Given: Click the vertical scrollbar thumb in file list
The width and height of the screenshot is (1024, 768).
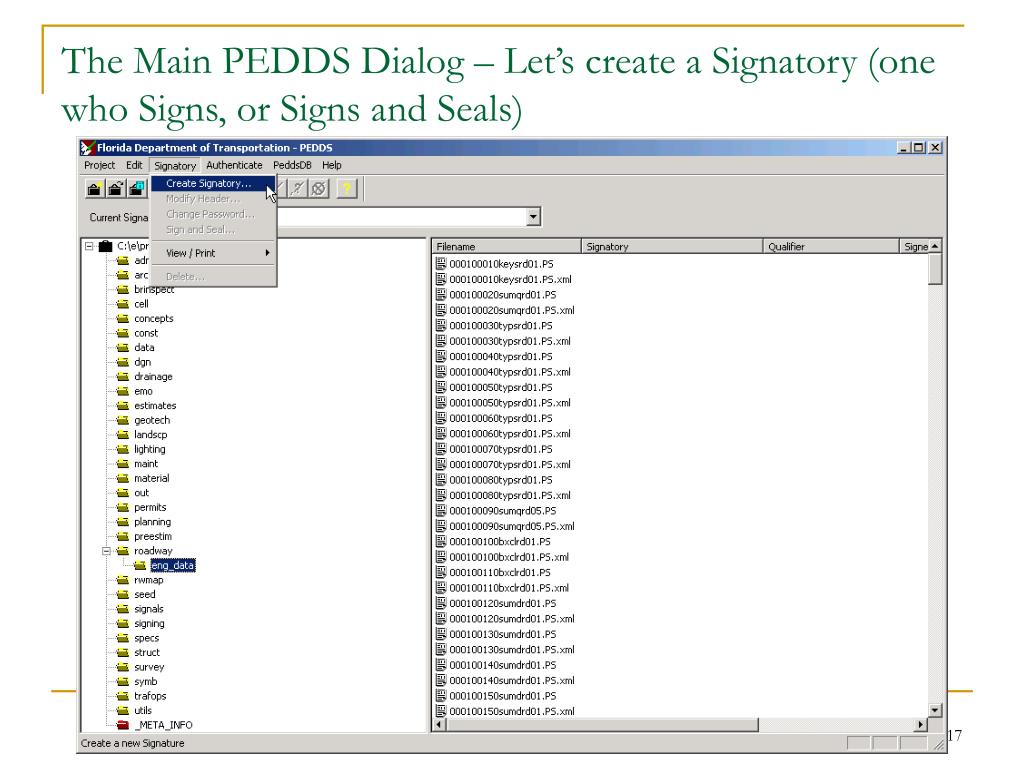Looking at the screenshot, I should (935, 269).
